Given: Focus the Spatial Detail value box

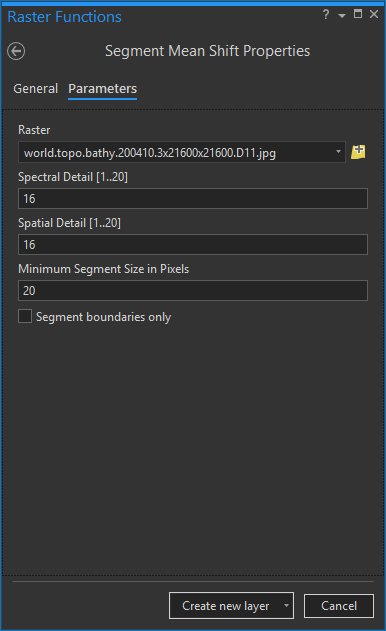Looking at the screenshot, I should pyautogui.click(x=193, y=244).
